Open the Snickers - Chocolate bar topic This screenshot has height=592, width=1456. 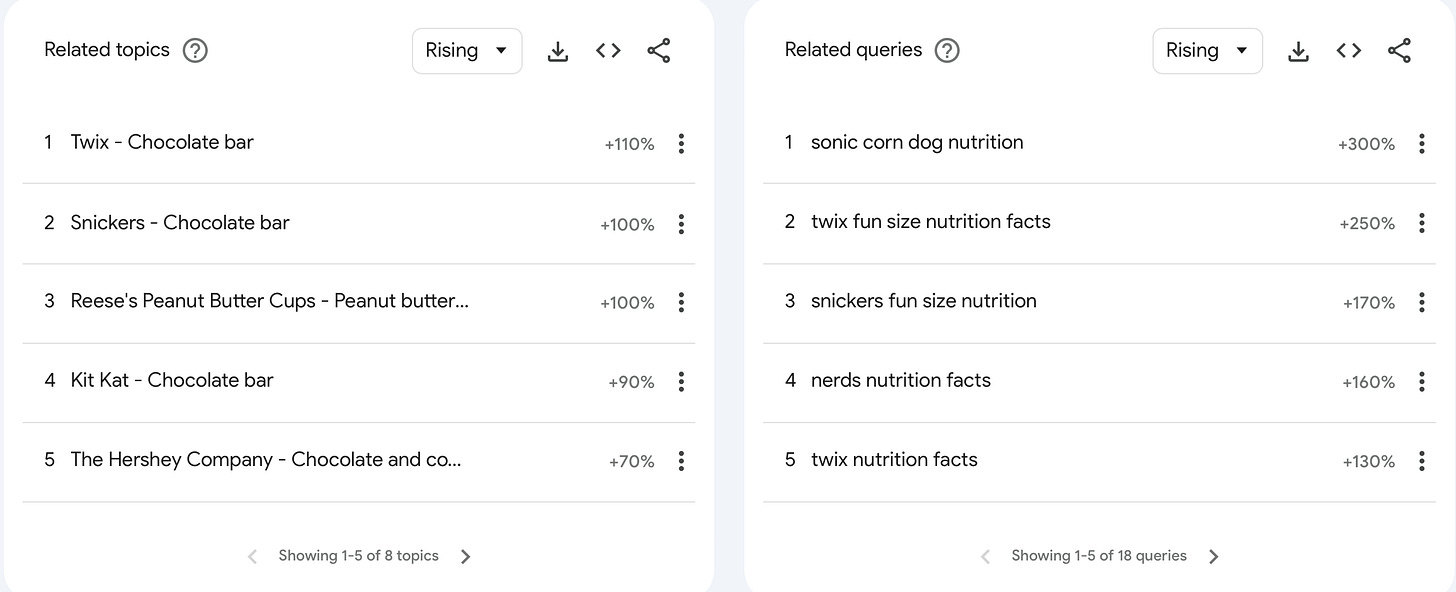(180, 223)
